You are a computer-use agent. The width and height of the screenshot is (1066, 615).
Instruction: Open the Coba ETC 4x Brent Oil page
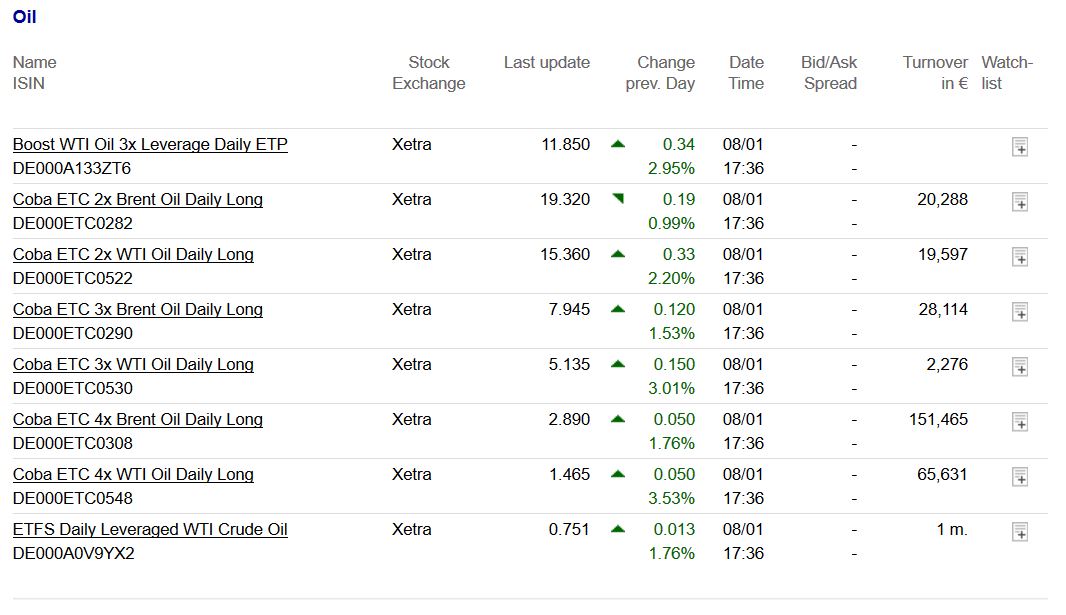[137, 419]
